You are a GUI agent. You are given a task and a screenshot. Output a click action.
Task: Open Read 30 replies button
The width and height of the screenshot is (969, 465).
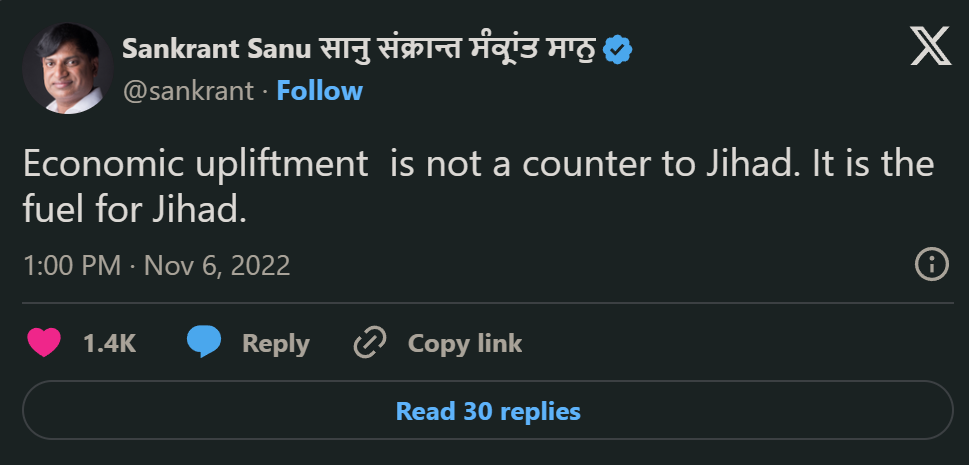[487, 410]
